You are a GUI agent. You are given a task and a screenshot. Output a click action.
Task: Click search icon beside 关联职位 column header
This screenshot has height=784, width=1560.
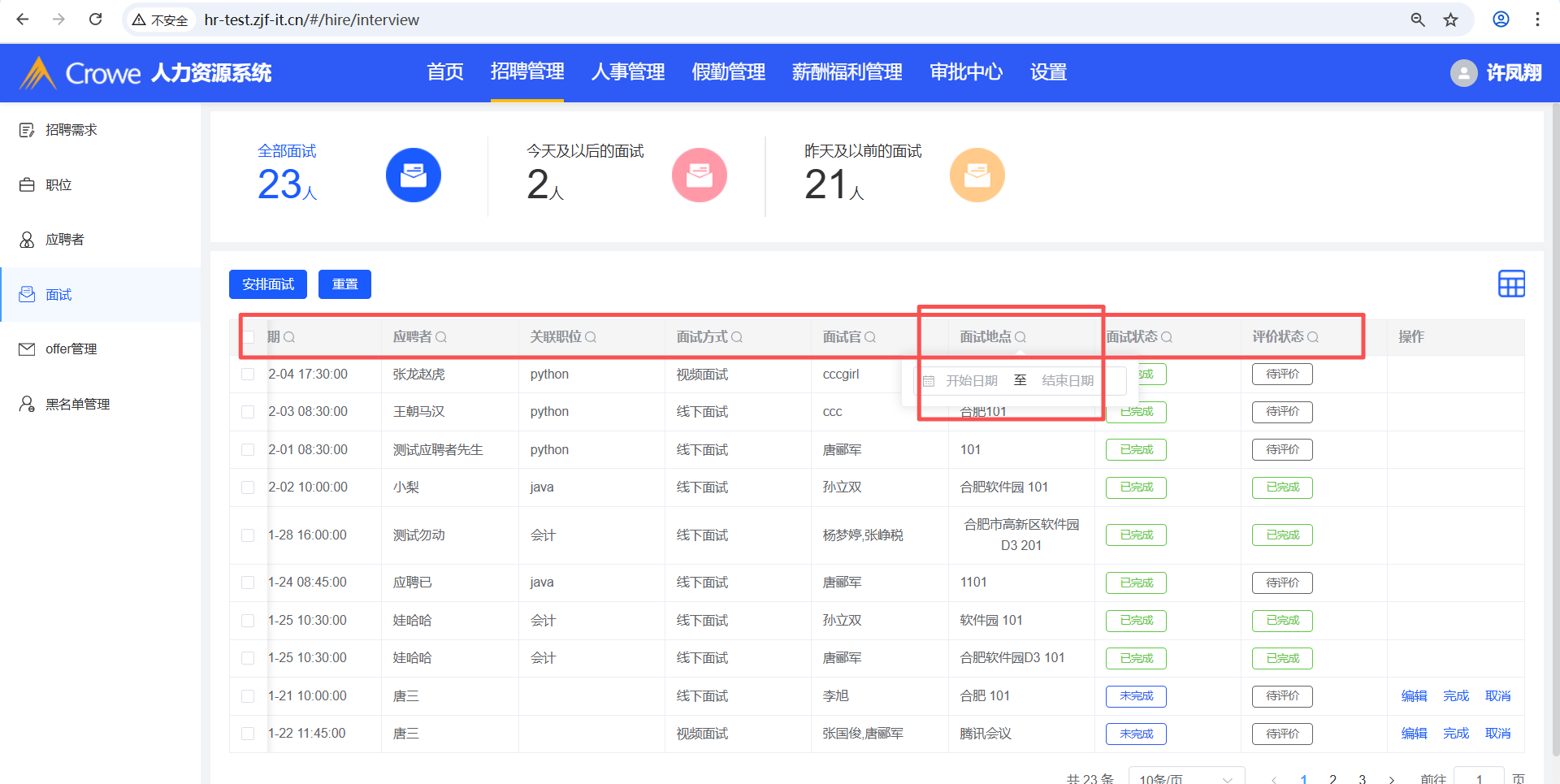(x=591, y=337)
